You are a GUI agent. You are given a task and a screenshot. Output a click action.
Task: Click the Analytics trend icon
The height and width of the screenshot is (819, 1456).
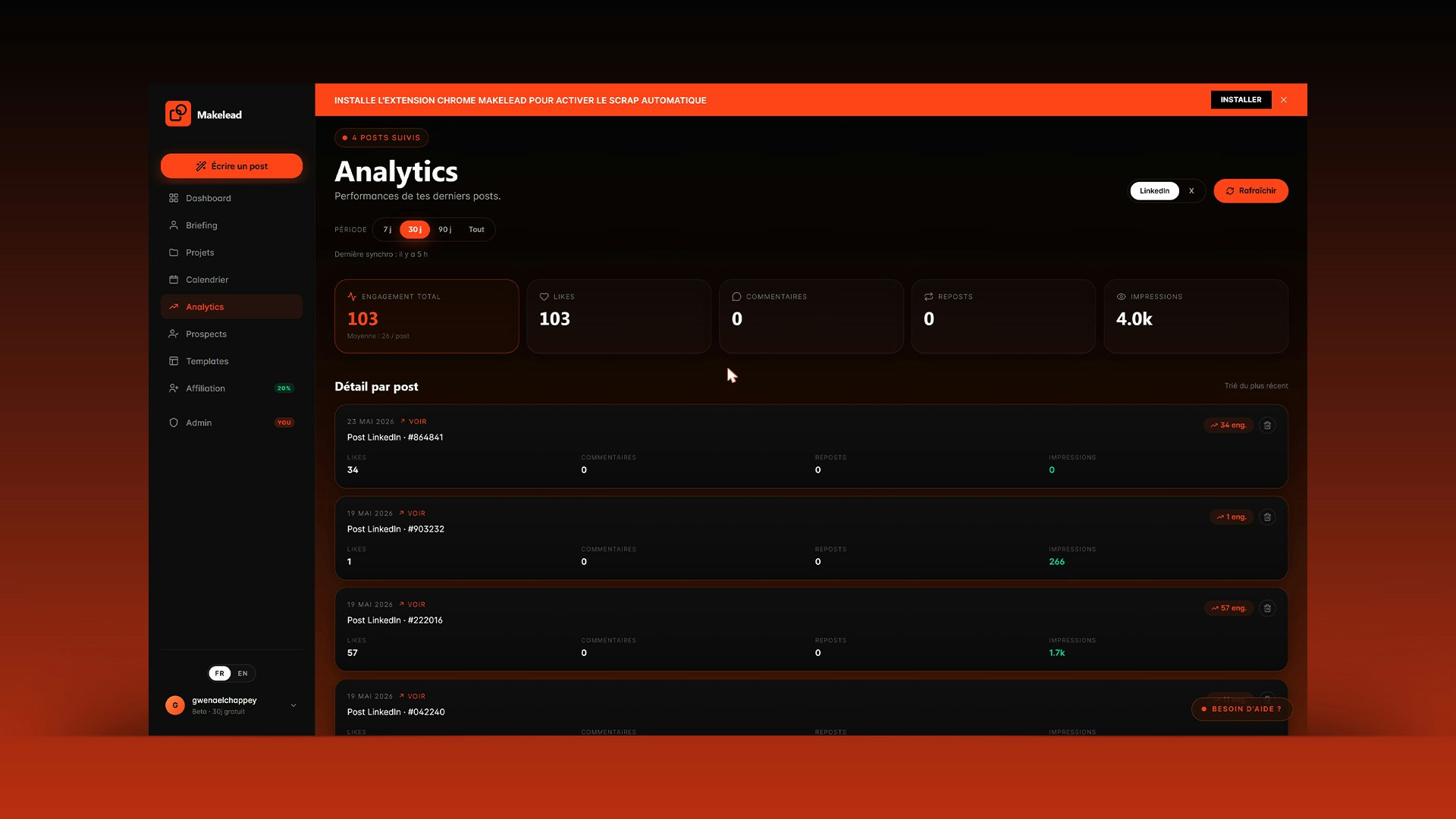tap(174, 307)
